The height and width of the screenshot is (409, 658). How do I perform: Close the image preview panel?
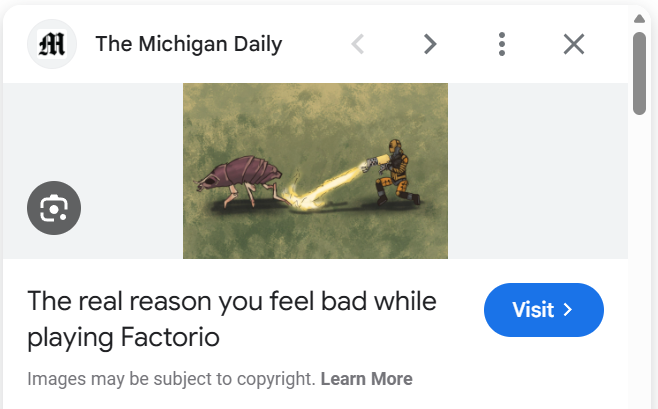[x=574, y=44]
